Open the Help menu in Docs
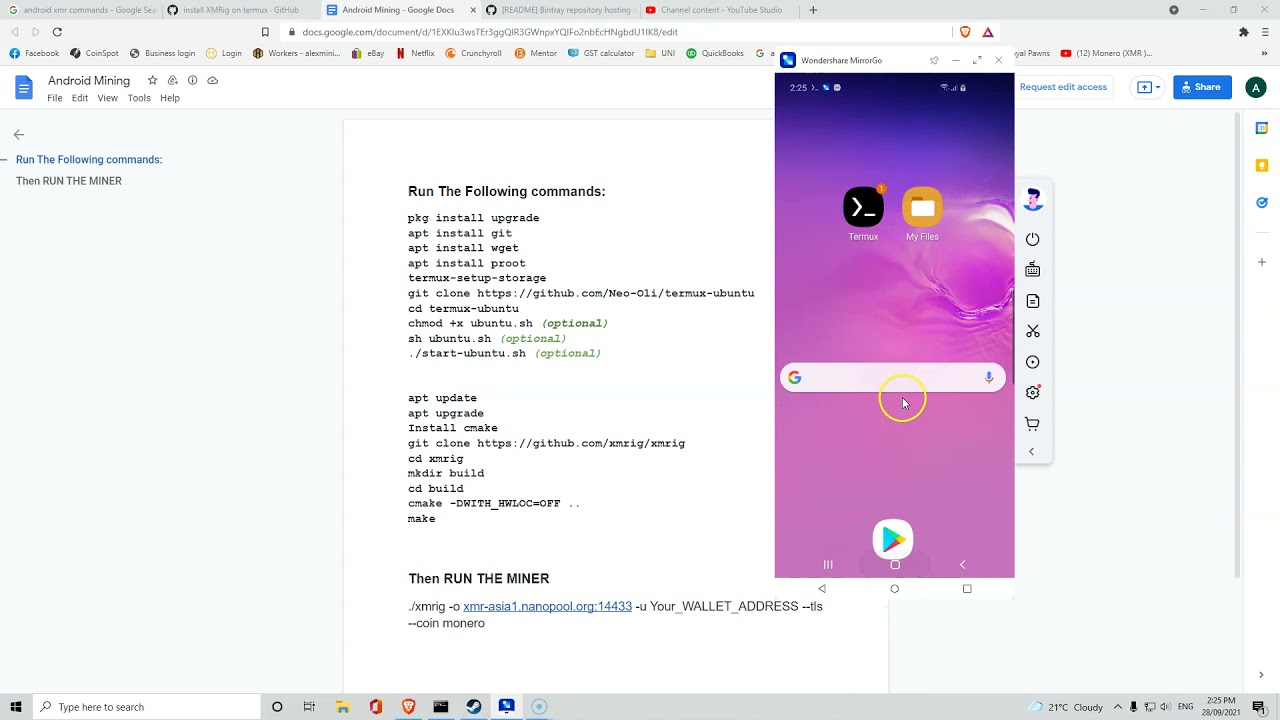This screenshot has width=1280, height=720. click(170, 98)
